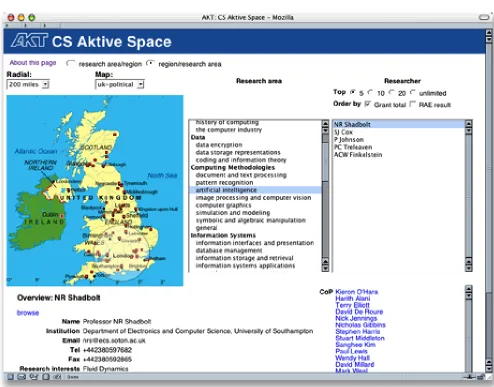
Task: Click the AKT logo in the header
Action: tap(29, 41)
